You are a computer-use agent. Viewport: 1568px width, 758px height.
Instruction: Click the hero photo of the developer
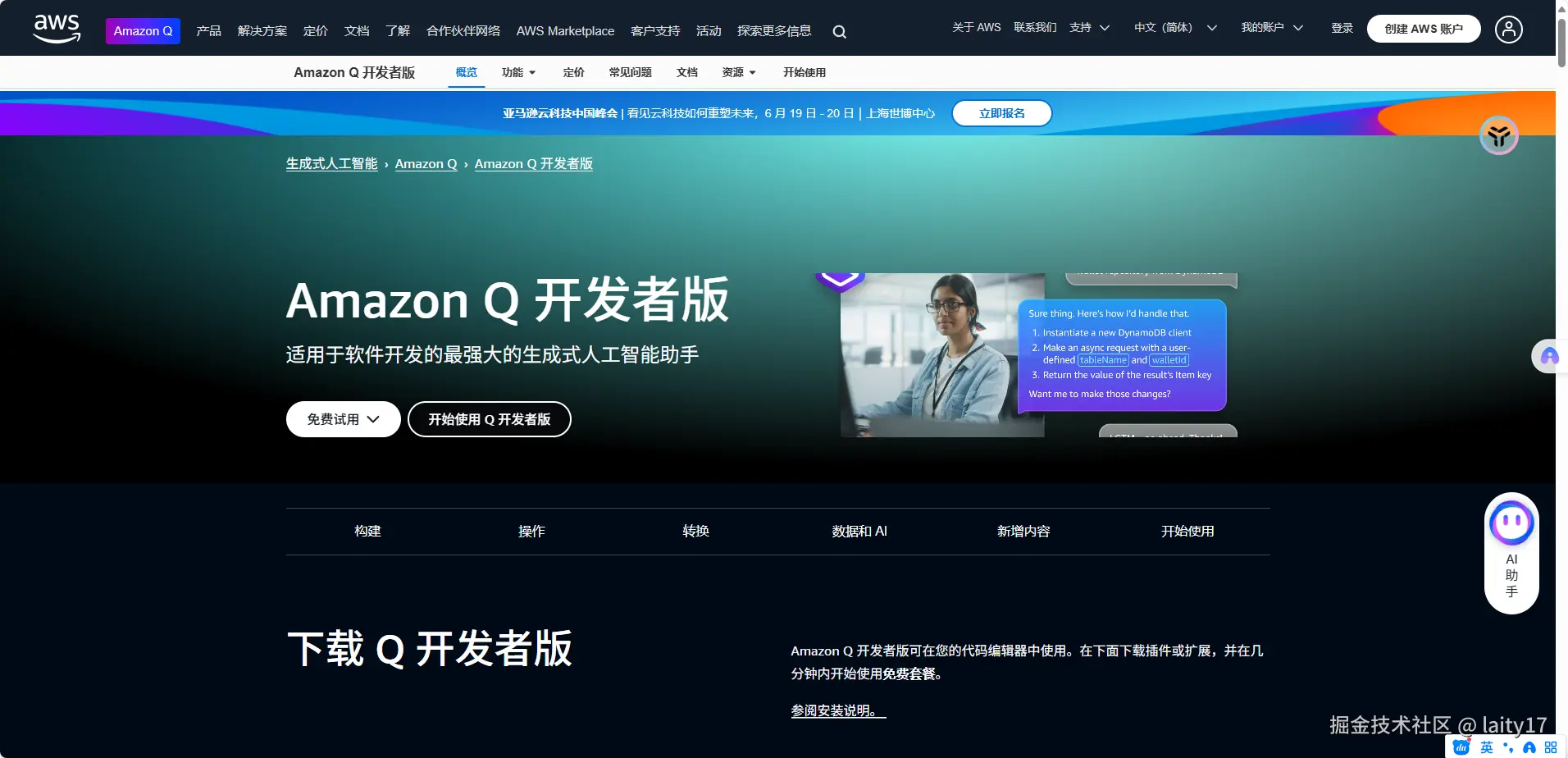942,355
